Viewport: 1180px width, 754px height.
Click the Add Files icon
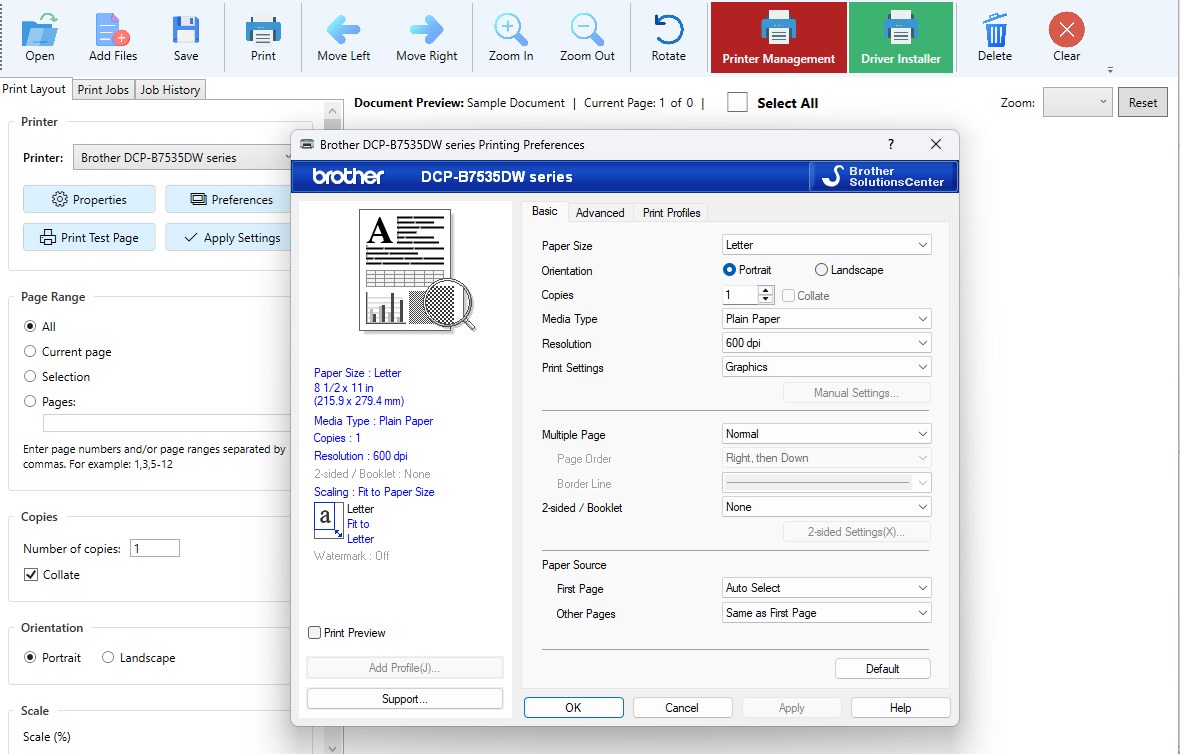click(x=113, y=37)
